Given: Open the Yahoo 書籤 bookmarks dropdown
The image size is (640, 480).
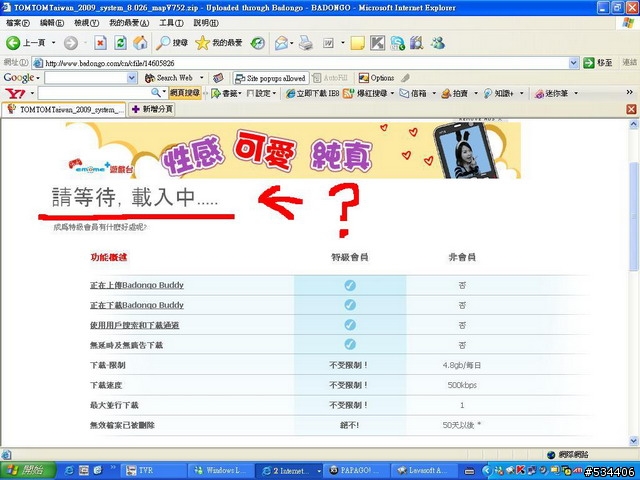Looking at the screenshot, I should pos(226,93).
